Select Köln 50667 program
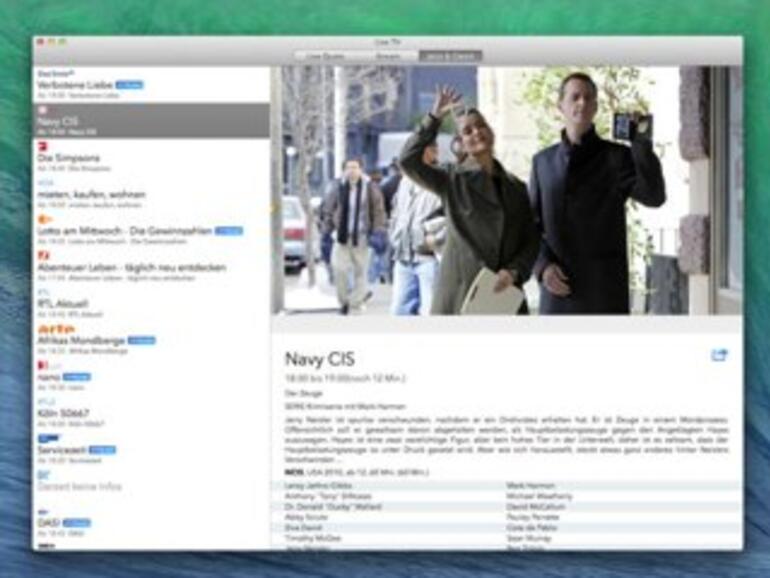This screenshot has width=770, height=578. [x=151, y=413]
